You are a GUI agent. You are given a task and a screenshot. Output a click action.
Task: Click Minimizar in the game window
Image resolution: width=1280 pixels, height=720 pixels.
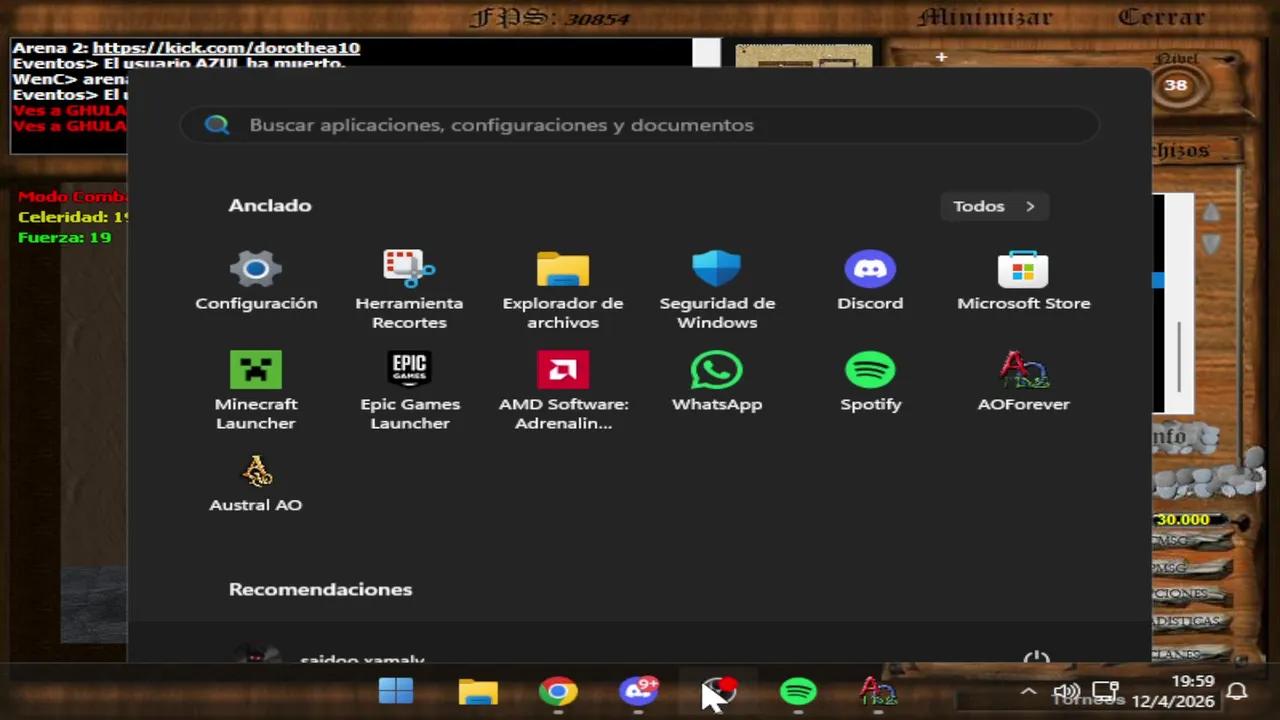click(985, 17)
